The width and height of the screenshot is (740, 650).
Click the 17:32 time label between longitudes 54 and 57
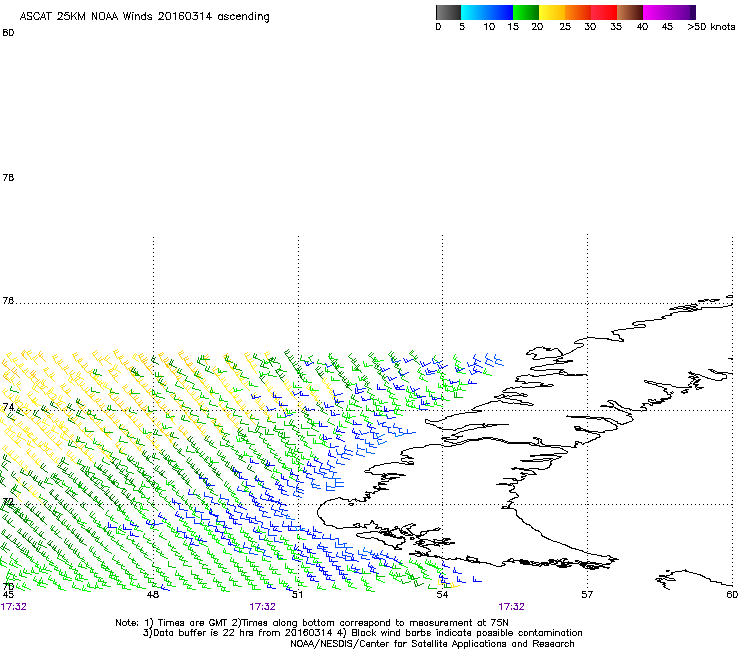(512, 607)
